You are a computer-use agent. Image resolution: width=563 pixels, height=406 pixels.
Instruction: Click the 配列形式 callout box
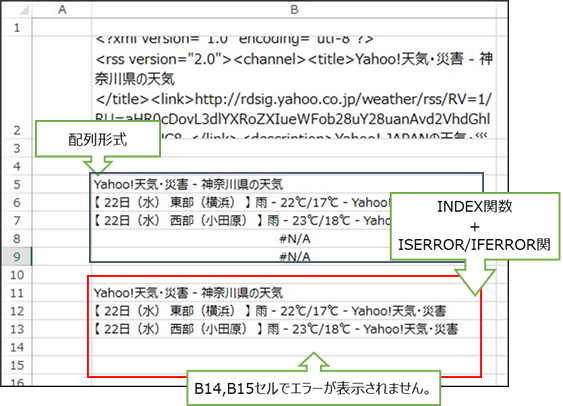coord(98,139)
